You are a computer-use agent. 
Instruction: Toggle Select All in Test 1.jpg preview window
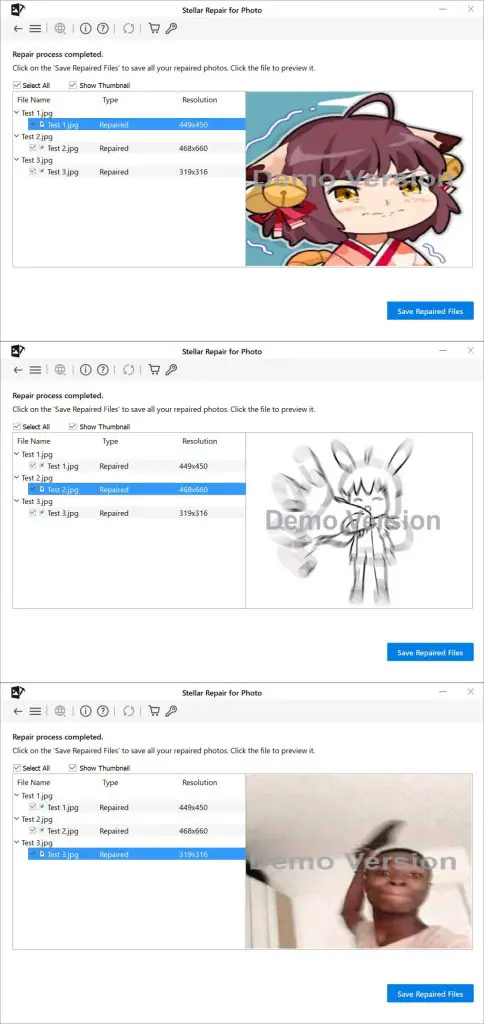[x=16, y=86]
